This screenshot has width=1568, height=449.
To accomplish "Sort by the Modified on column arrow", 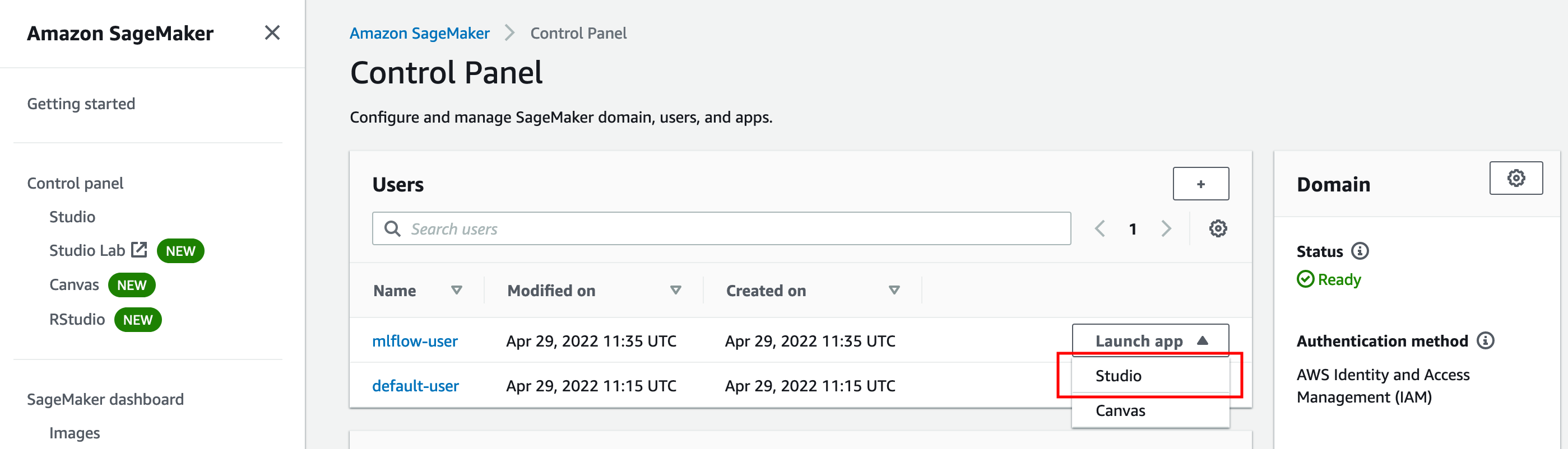I will (675, 290).
